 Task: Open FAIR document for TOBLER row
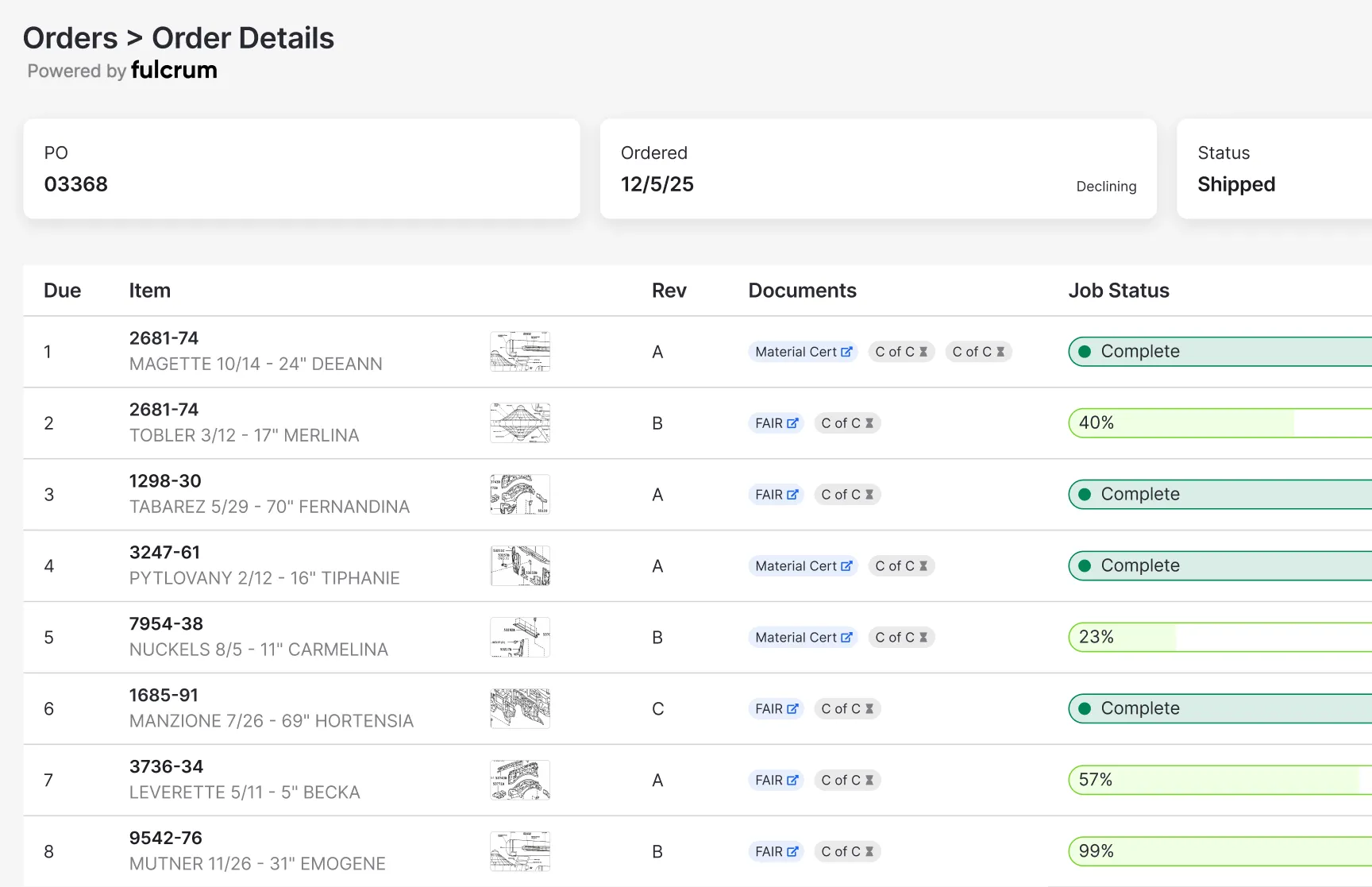[776, 423]
